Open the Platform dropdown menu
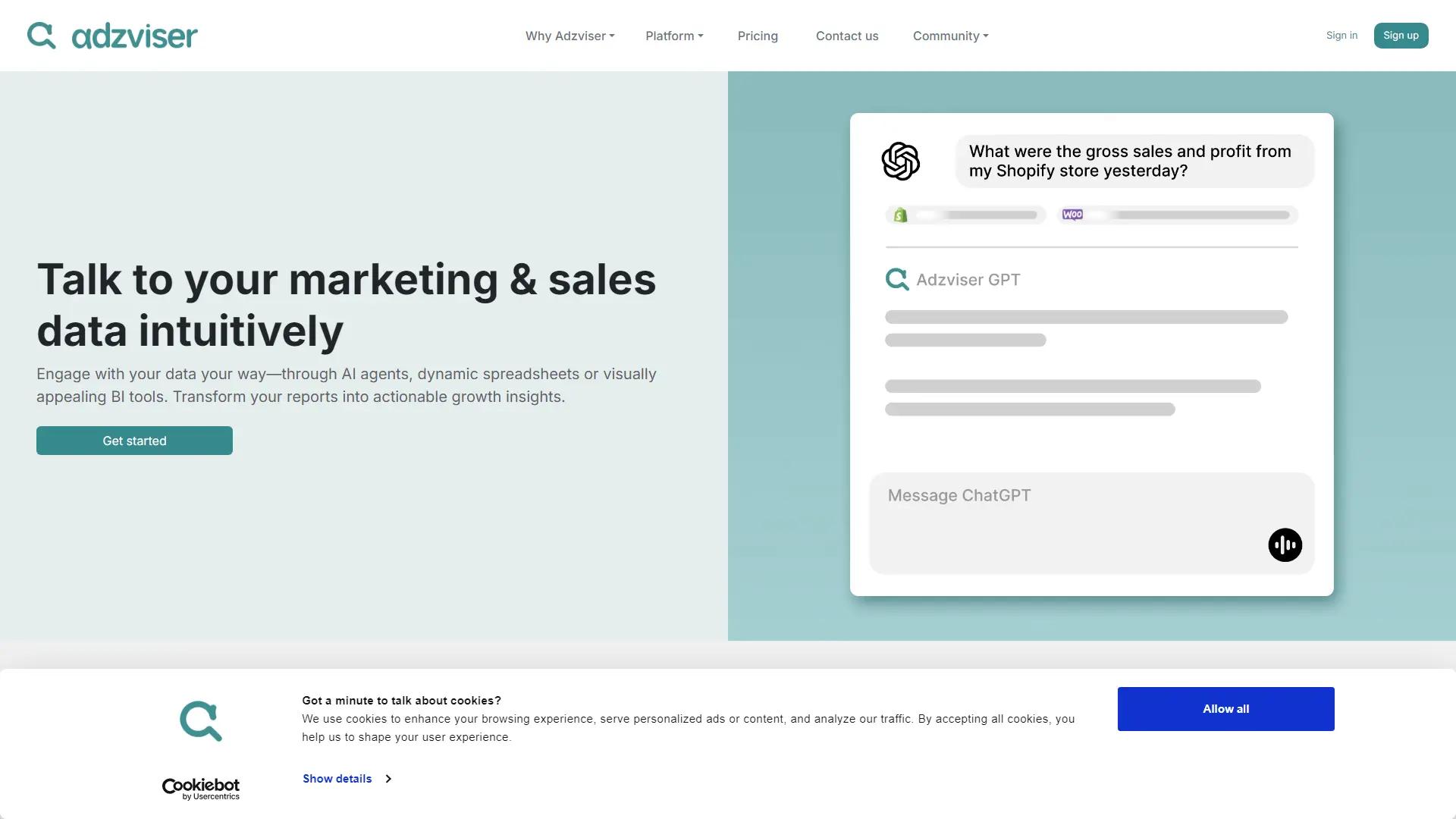 [674, 36]
